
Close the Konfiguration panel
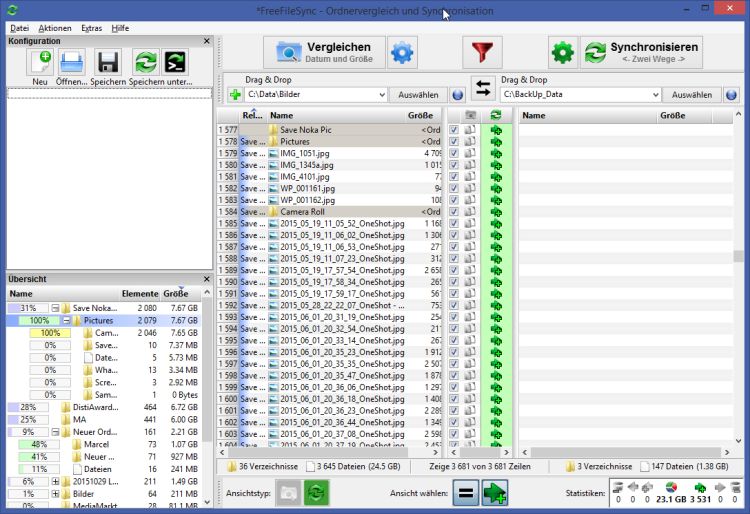(207, 41)
